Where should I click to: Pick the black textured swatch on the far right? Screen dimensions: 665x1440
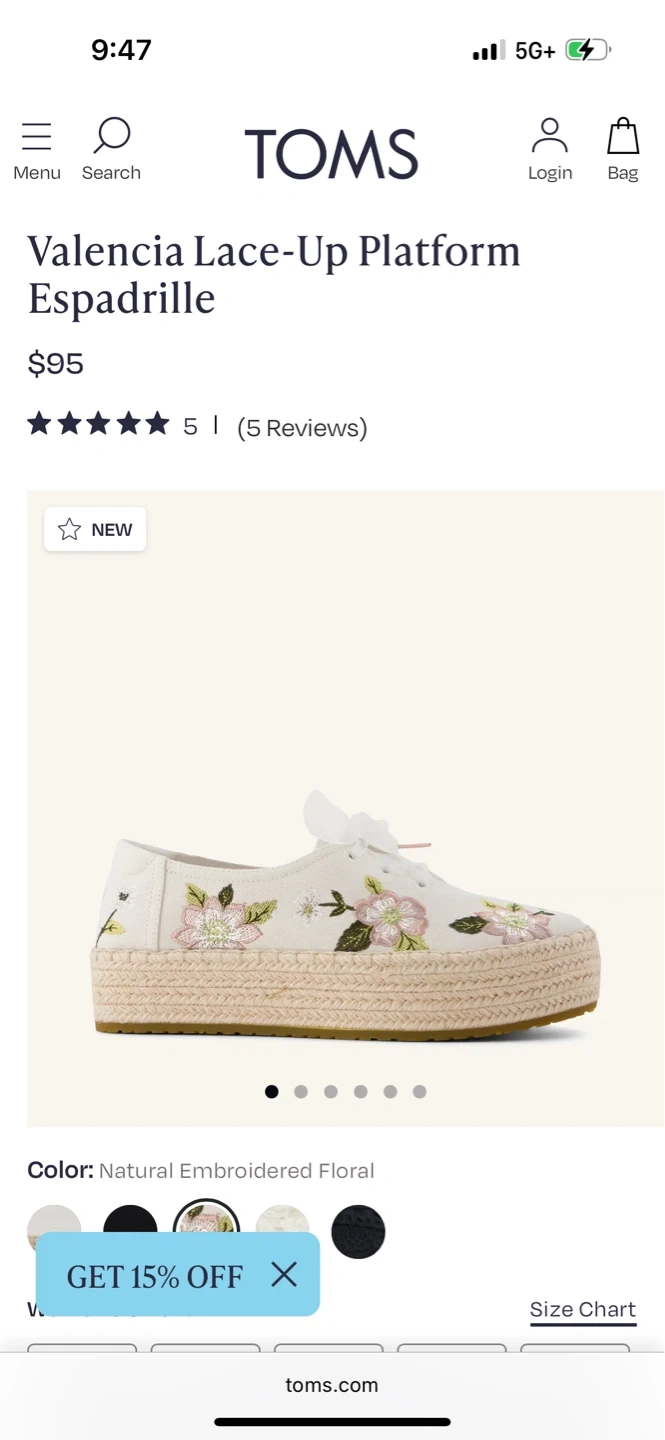click(x=358, y=1231)
